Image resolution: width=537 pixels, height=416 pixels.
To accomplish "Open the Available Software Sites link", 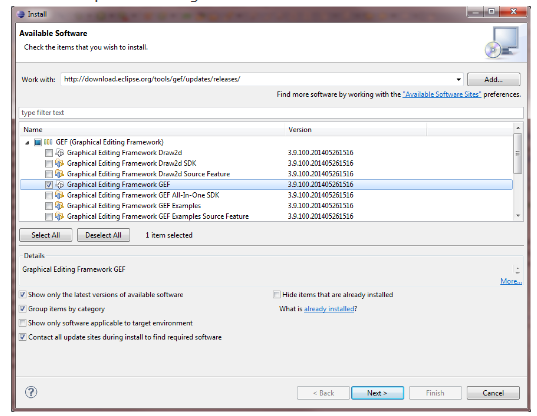I will pos(442,94).
